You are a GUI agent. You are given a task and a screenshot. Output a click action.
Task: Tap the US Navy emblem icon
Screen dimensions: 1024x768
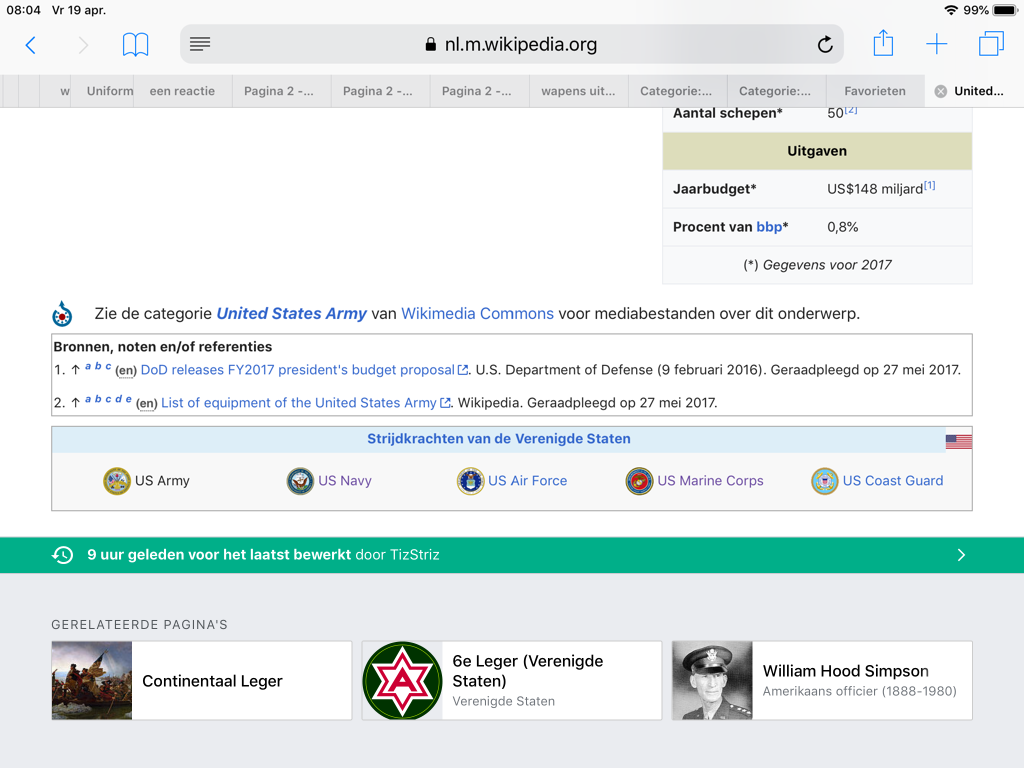(x=300, y=481)
